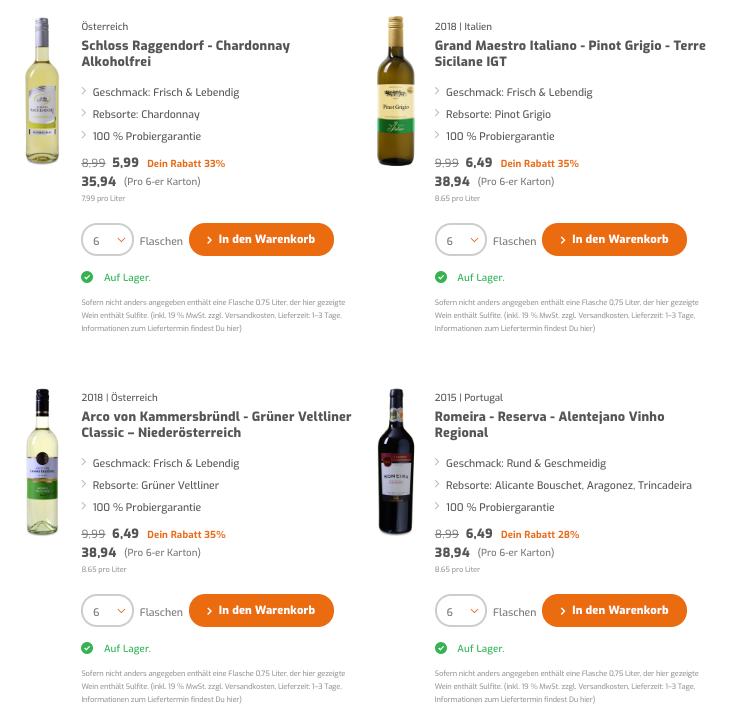The width and height of the screenshot is (738, 723).
Task: Click green stock checkmark under Romeira Reserva
Action: pyautogui.click(x=441, y=648)
